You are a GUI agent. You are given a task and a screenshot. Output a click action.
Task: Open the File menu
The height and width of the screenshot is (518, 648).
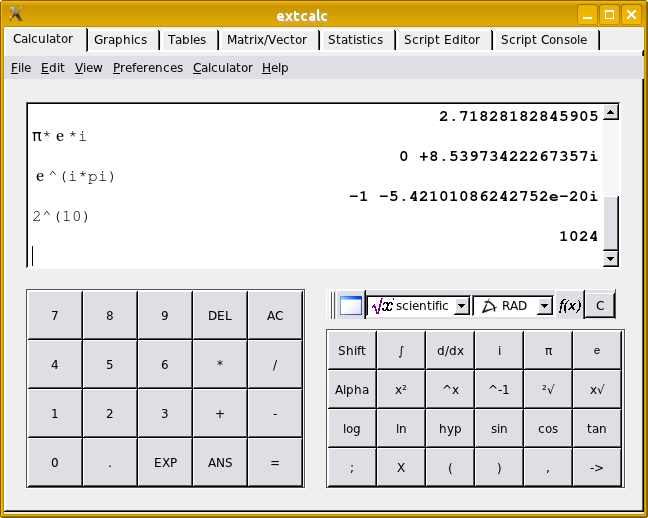coord(21,67)
